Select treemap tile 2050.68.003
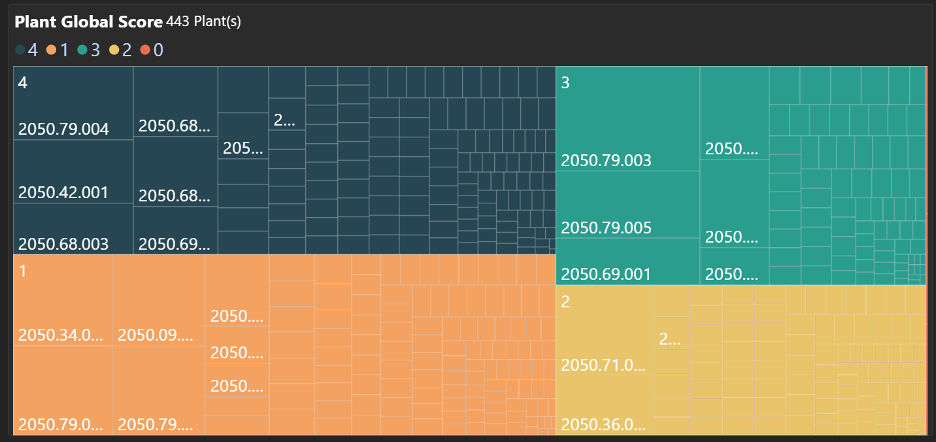This screenshot has width=936, height=442. [73, 229]
